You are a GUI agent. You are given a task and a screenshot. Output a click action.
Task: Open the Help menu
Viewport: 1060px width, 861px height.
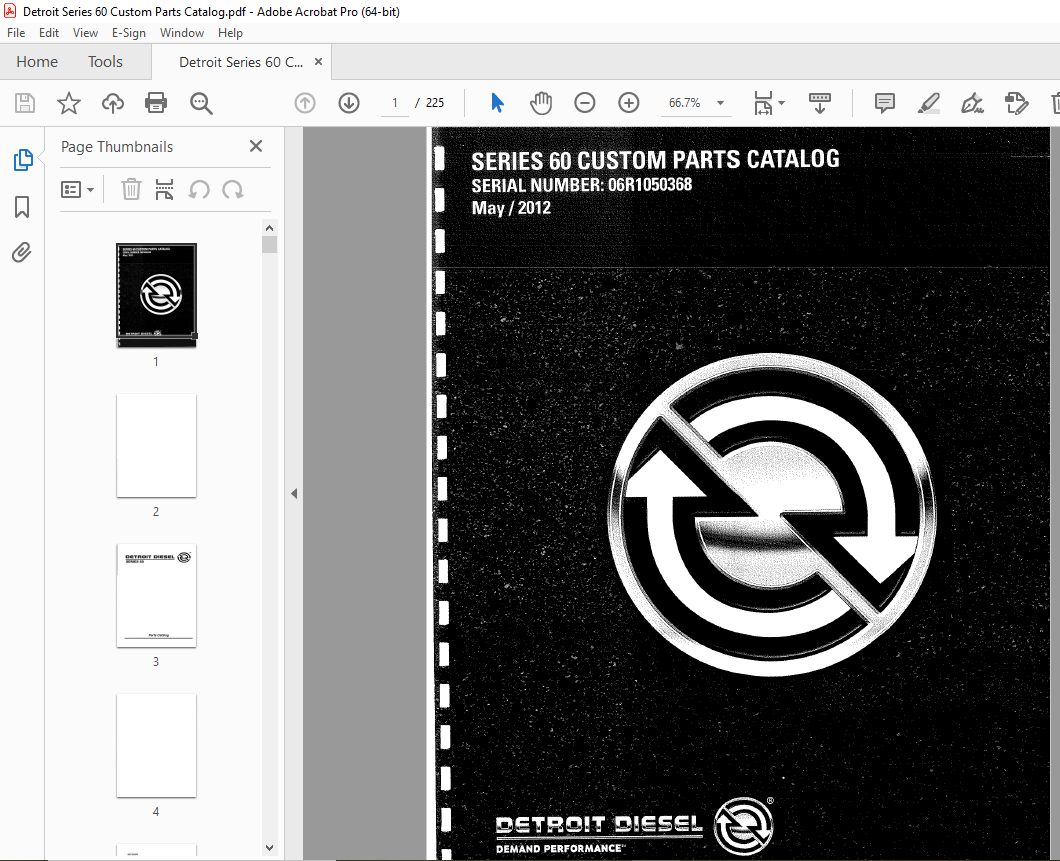[230, 32]
